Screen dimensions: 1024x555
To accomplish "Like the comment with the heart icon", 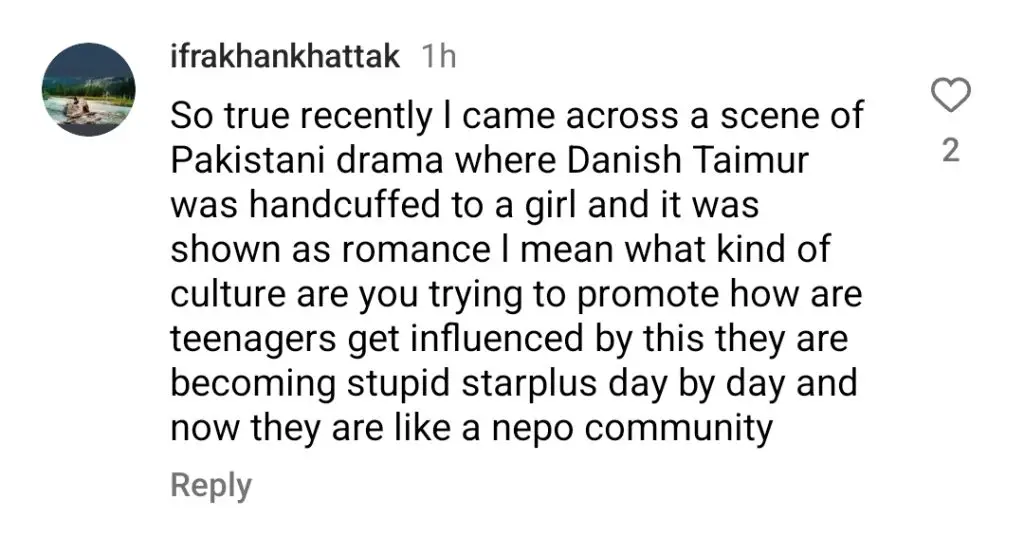I will click(x=950, y=95).
